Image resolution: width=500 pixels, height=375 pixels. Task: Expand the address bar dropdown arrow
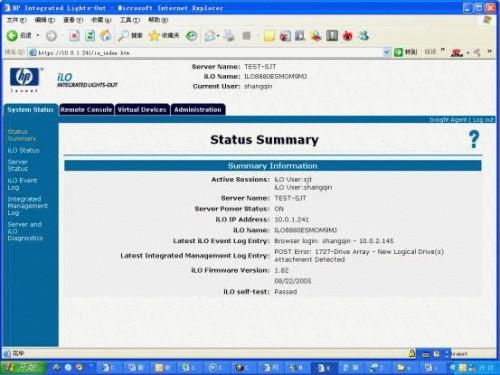tap(387, 52)
